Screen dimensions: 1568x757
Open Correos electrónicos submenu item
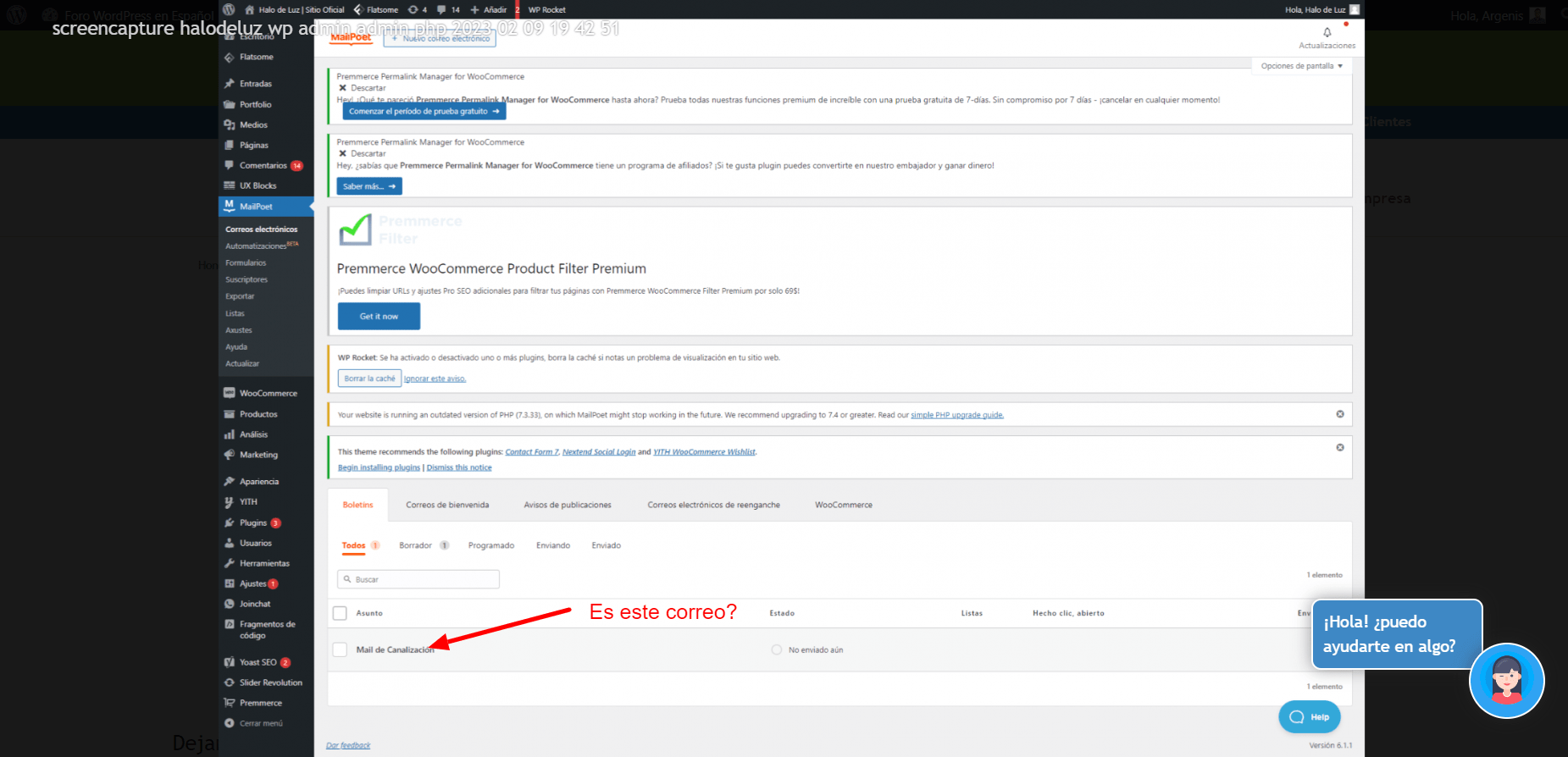pos(261,229)
